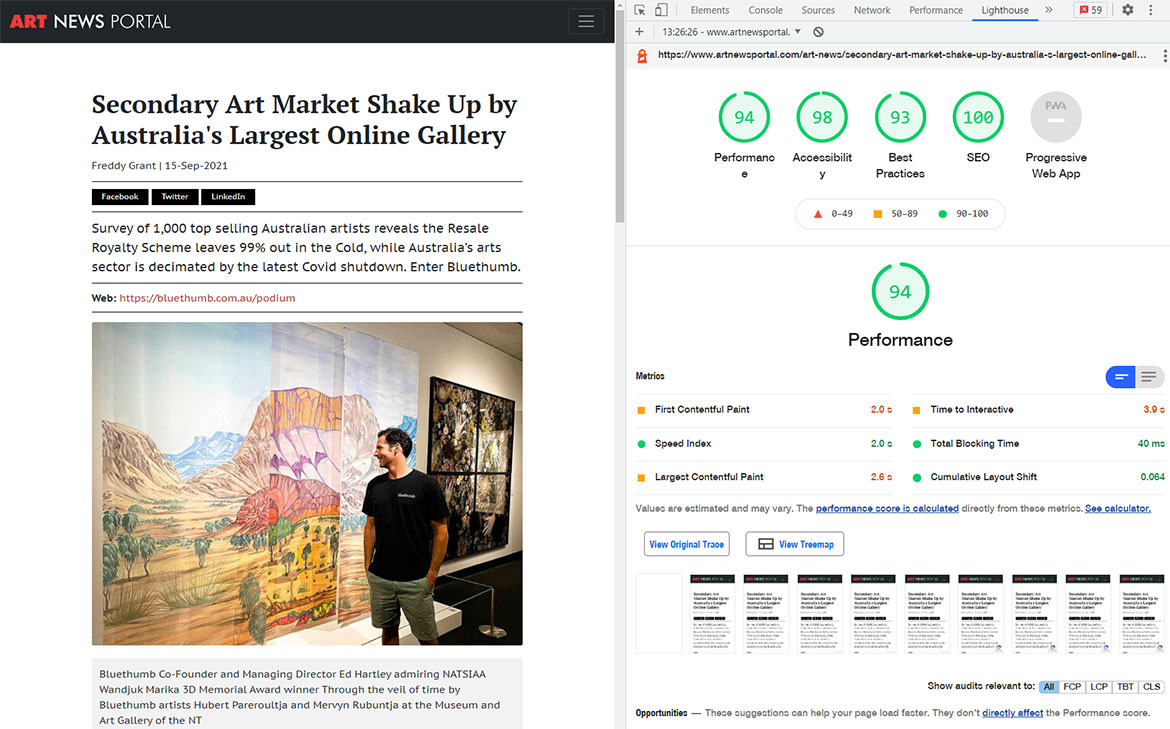The width and height of the screenshot is (1170, 729).
Task: Click the View Treemap button
Action: click(795, 544)
